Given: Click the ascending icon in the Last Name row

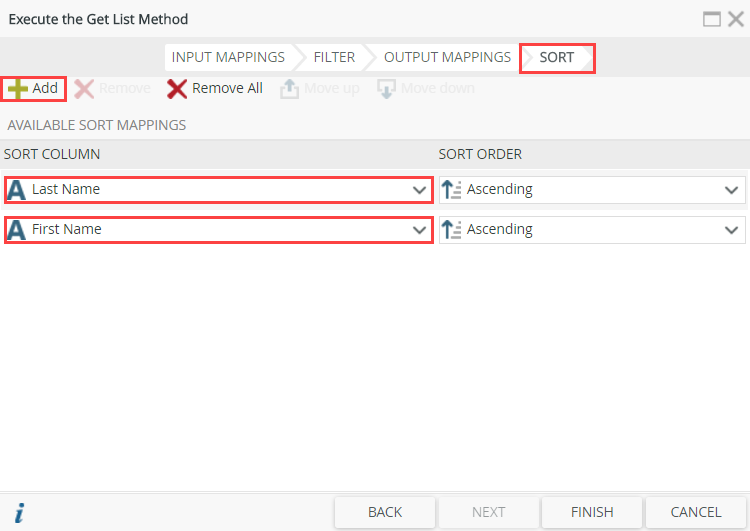Looking at the screenshot, I should click(x=452, y=189).
